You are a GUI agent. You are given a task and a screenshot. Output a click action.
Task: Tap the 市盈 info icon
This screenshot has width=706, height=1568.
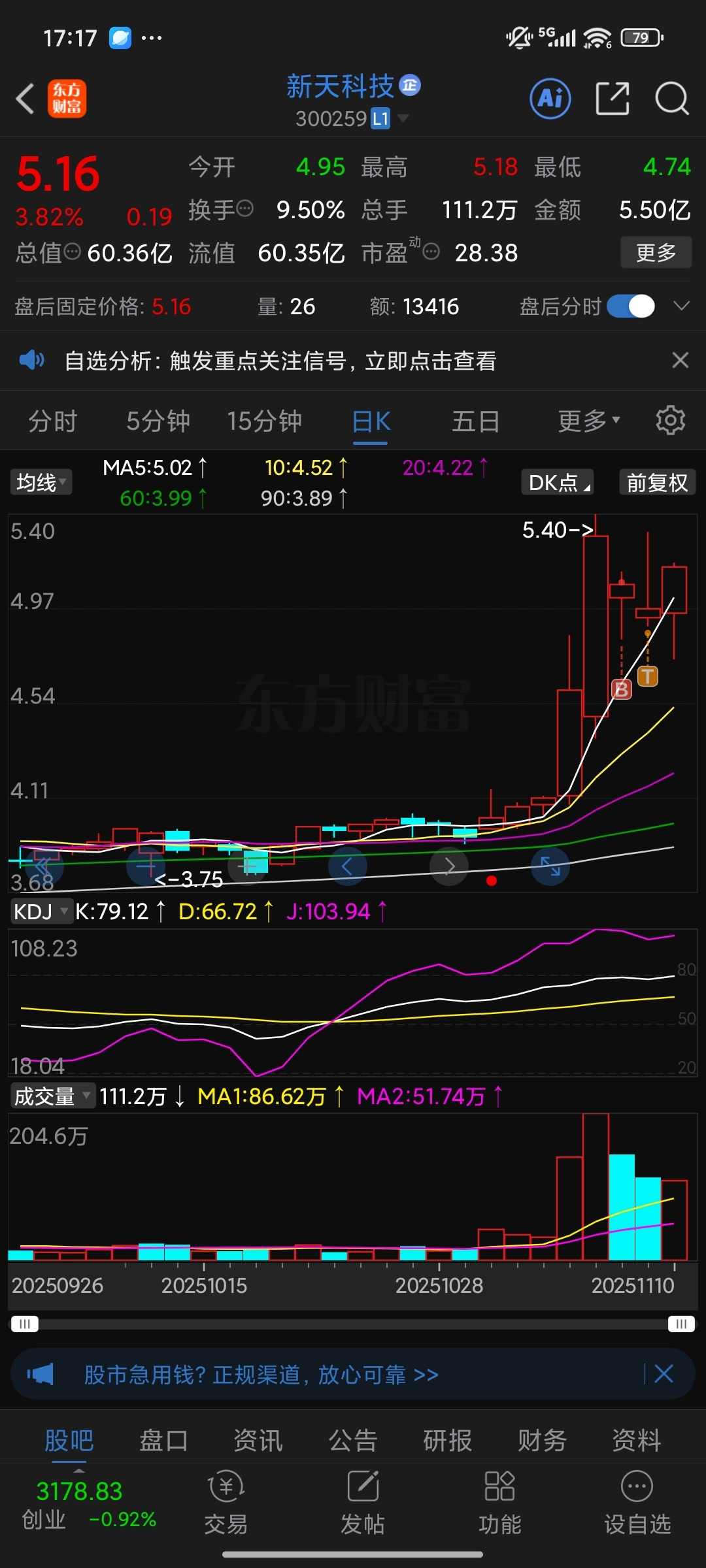[431, 252]
